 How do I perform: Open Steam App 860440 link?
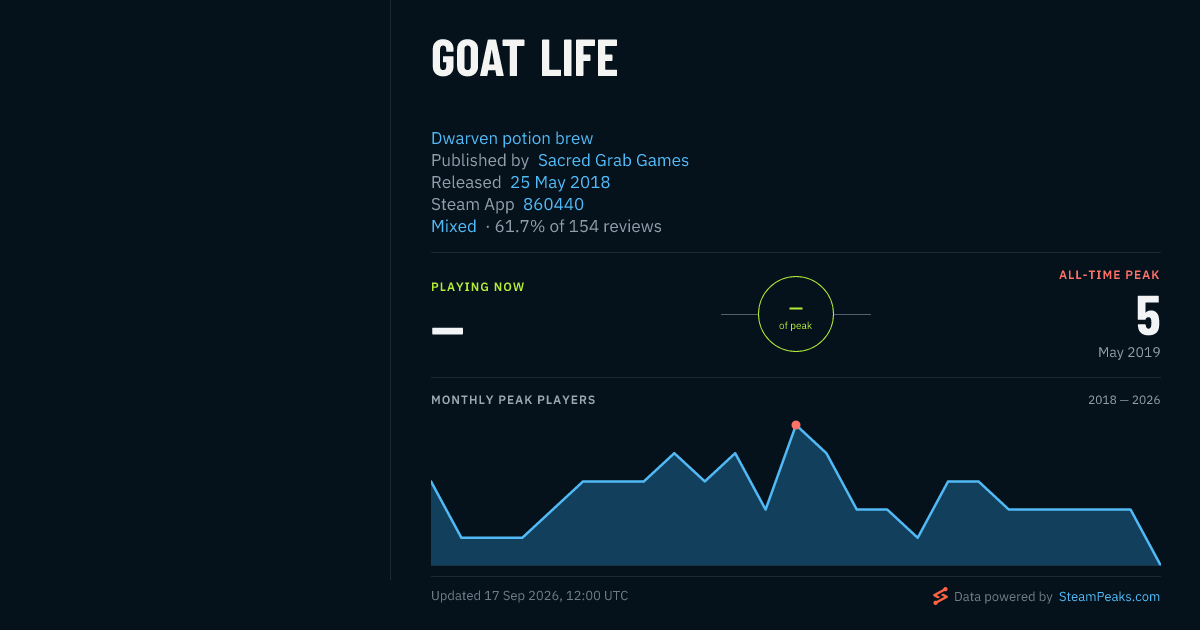(x=553, y=204)
